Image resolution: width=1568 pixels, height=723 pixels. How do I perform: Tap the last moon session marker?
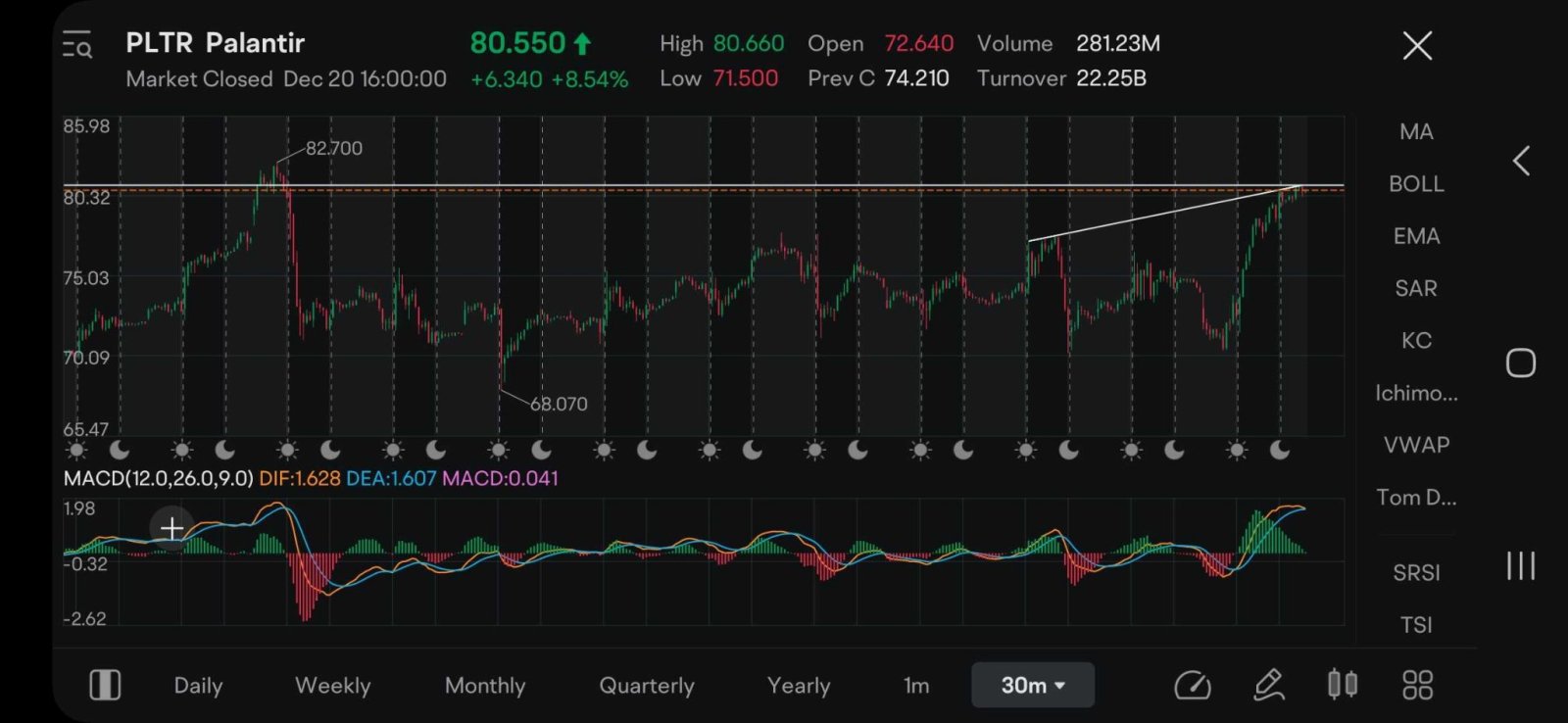pos(1280,450)
